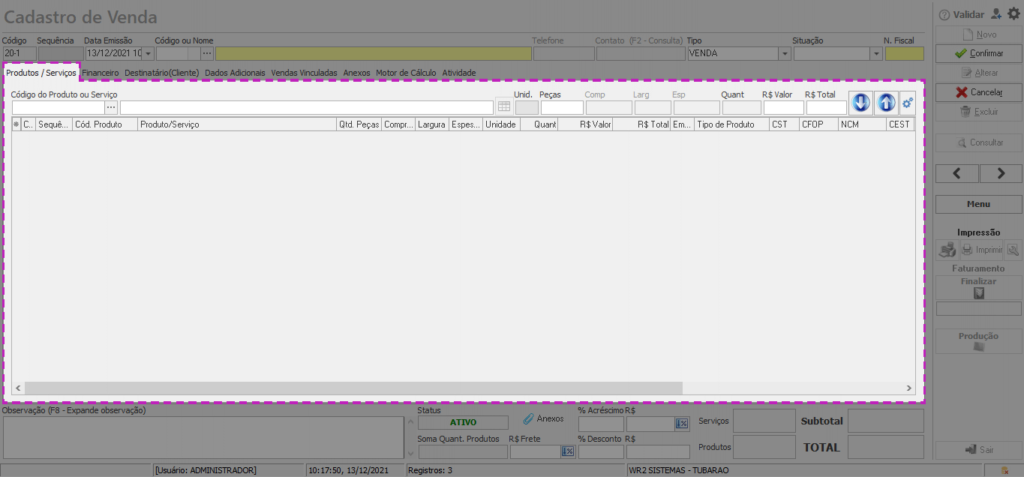This screenshot has width=1024, height=477.
Task: Open the Tipo dropdown showing VENDA
Action: pos(777,54)
